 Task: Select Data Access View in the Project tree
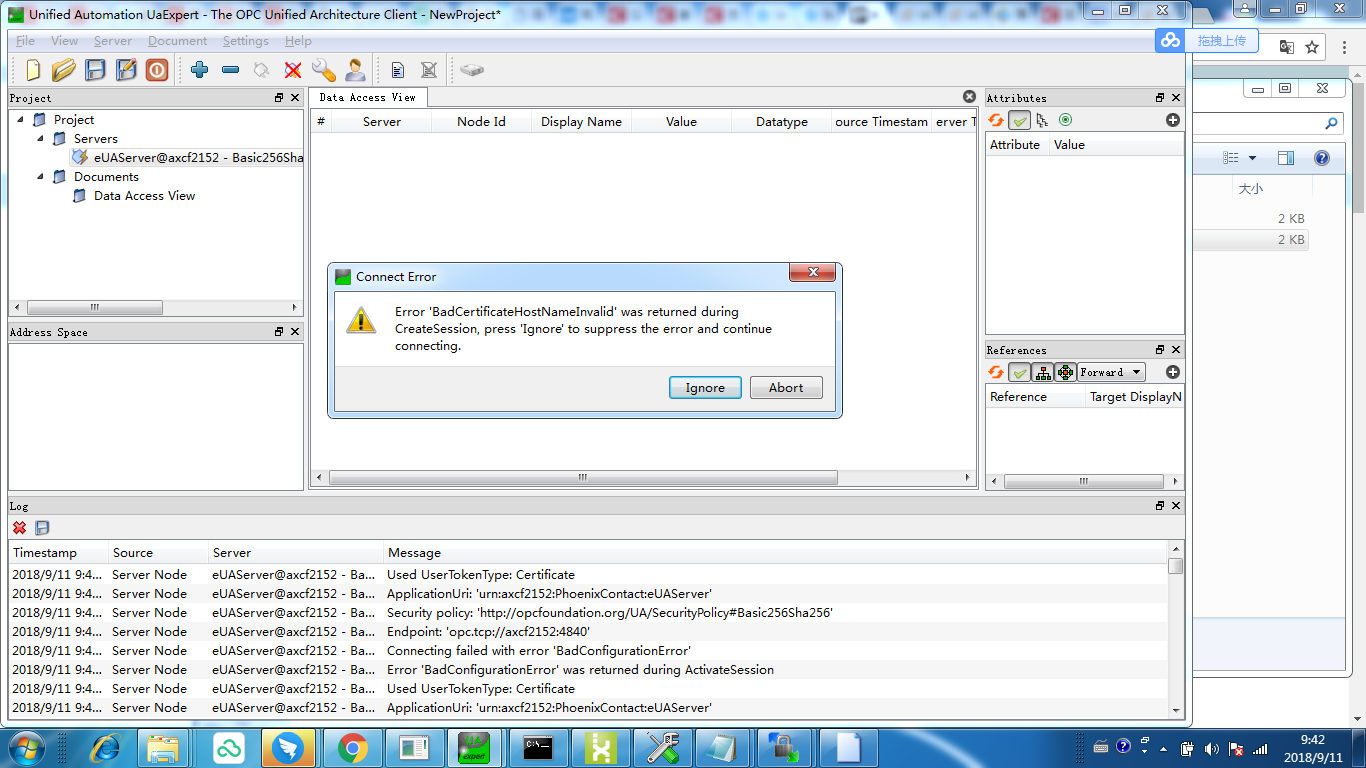(x=144, y=196)
